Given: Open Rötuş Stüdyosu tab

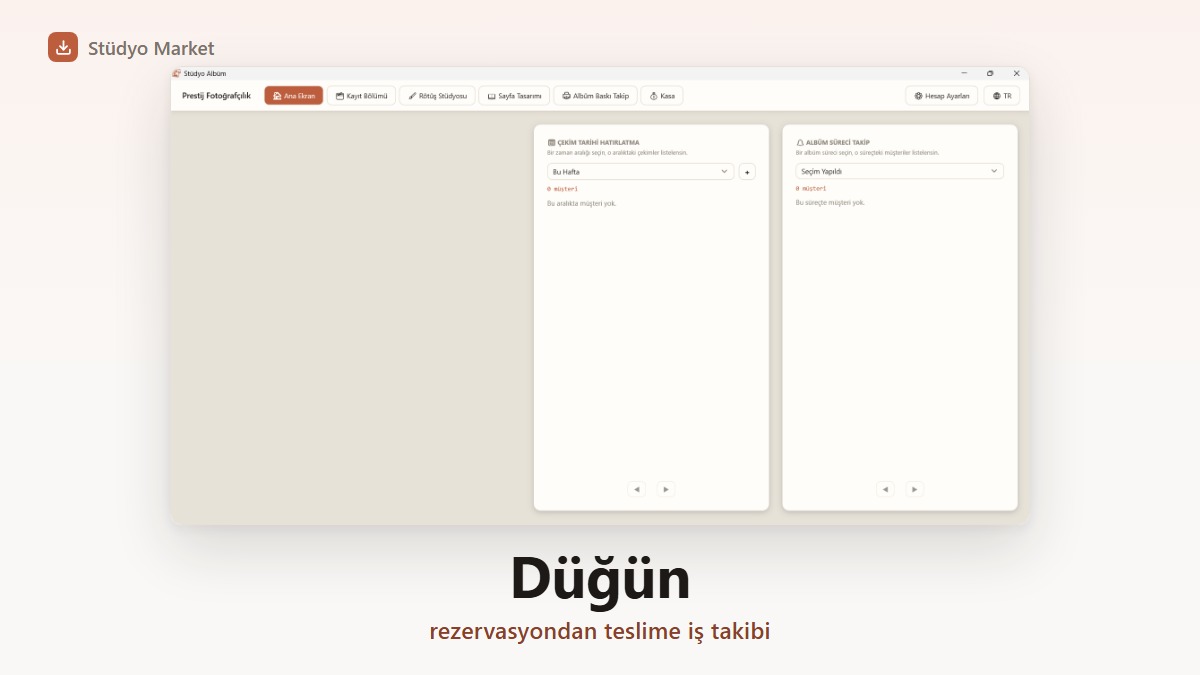Looking at the screenshot, I should 437,96.
